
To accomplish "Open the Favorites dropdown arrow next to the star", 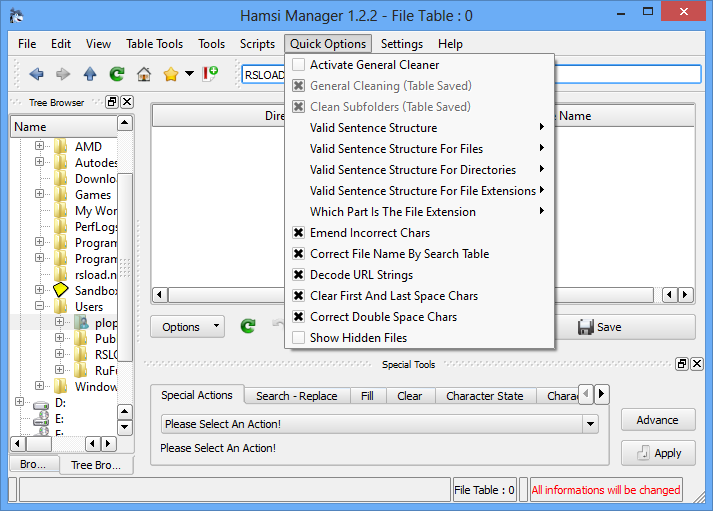I will click(190, 73).
